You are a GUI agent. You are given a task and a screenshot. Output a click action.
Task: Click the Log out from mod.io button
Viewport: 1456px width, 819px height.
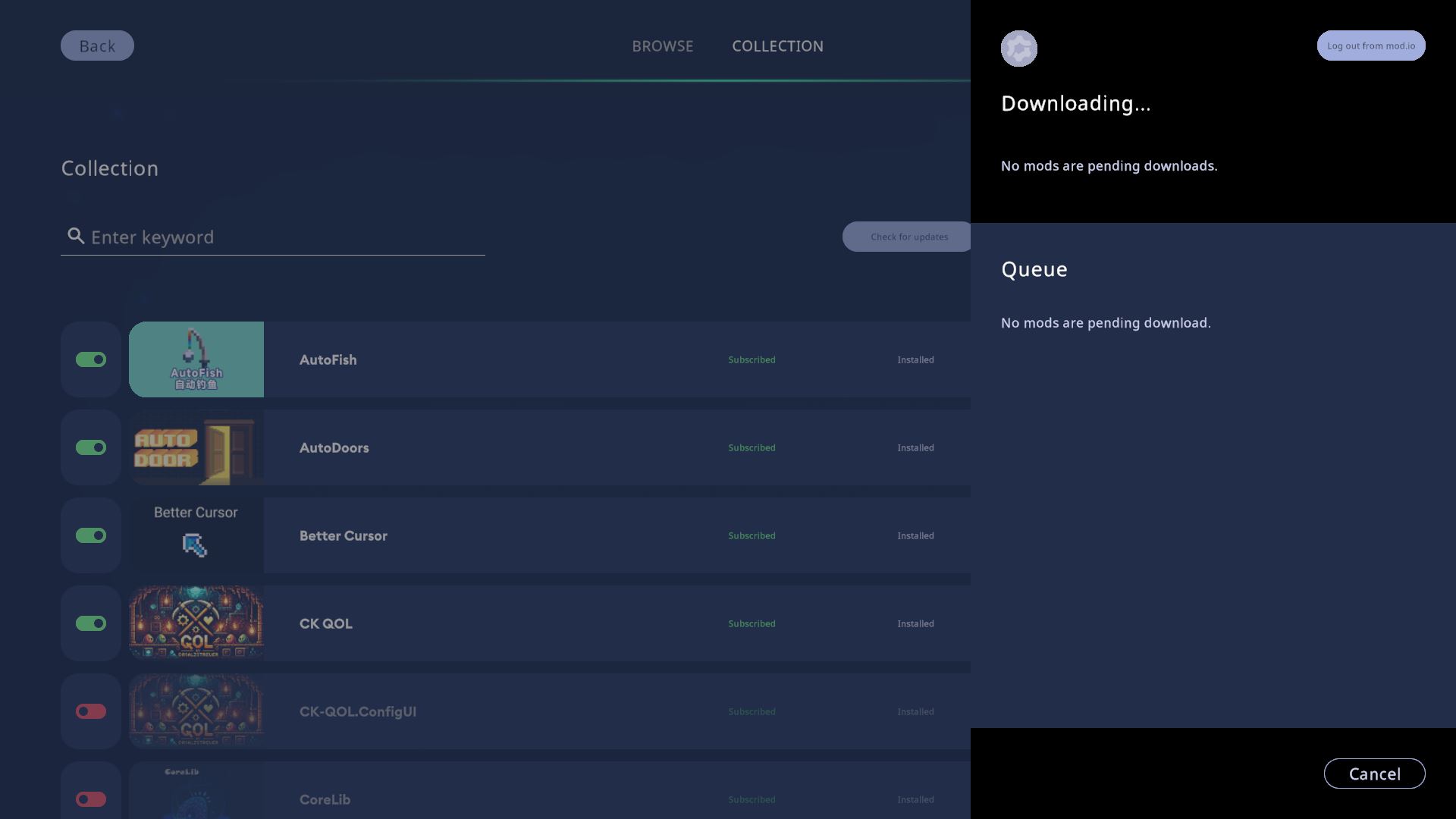[1370, 45]
